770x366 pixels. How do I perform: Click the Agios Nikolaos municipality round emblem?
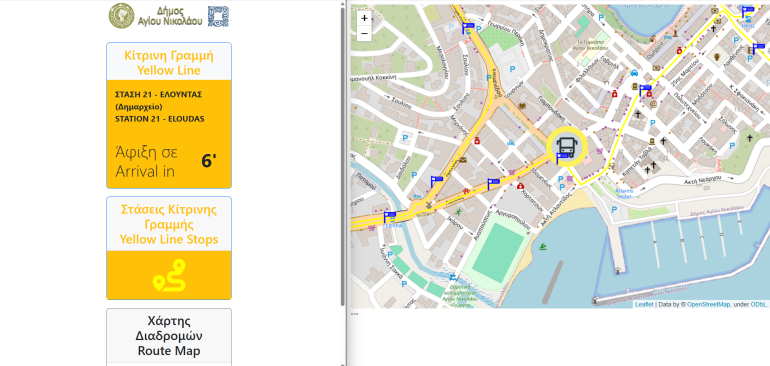pos(121,16)
